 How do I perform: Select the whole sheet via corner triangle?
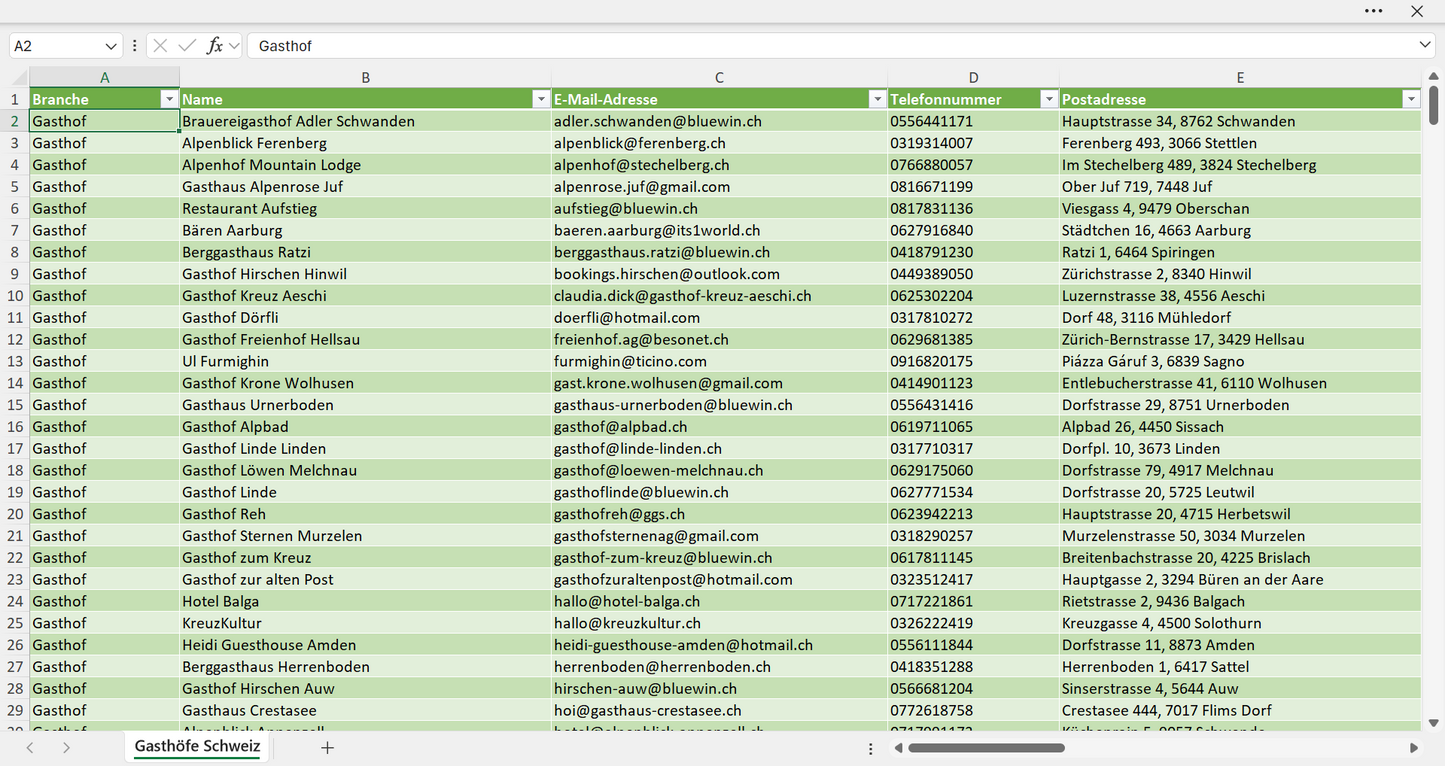[19, 77]
